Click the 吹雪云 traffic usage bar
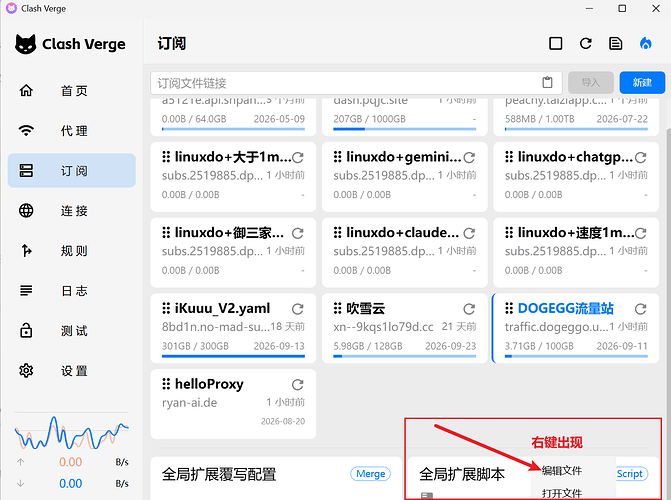The width and height of the screenshot is (671, 500). tap(405, 356)
